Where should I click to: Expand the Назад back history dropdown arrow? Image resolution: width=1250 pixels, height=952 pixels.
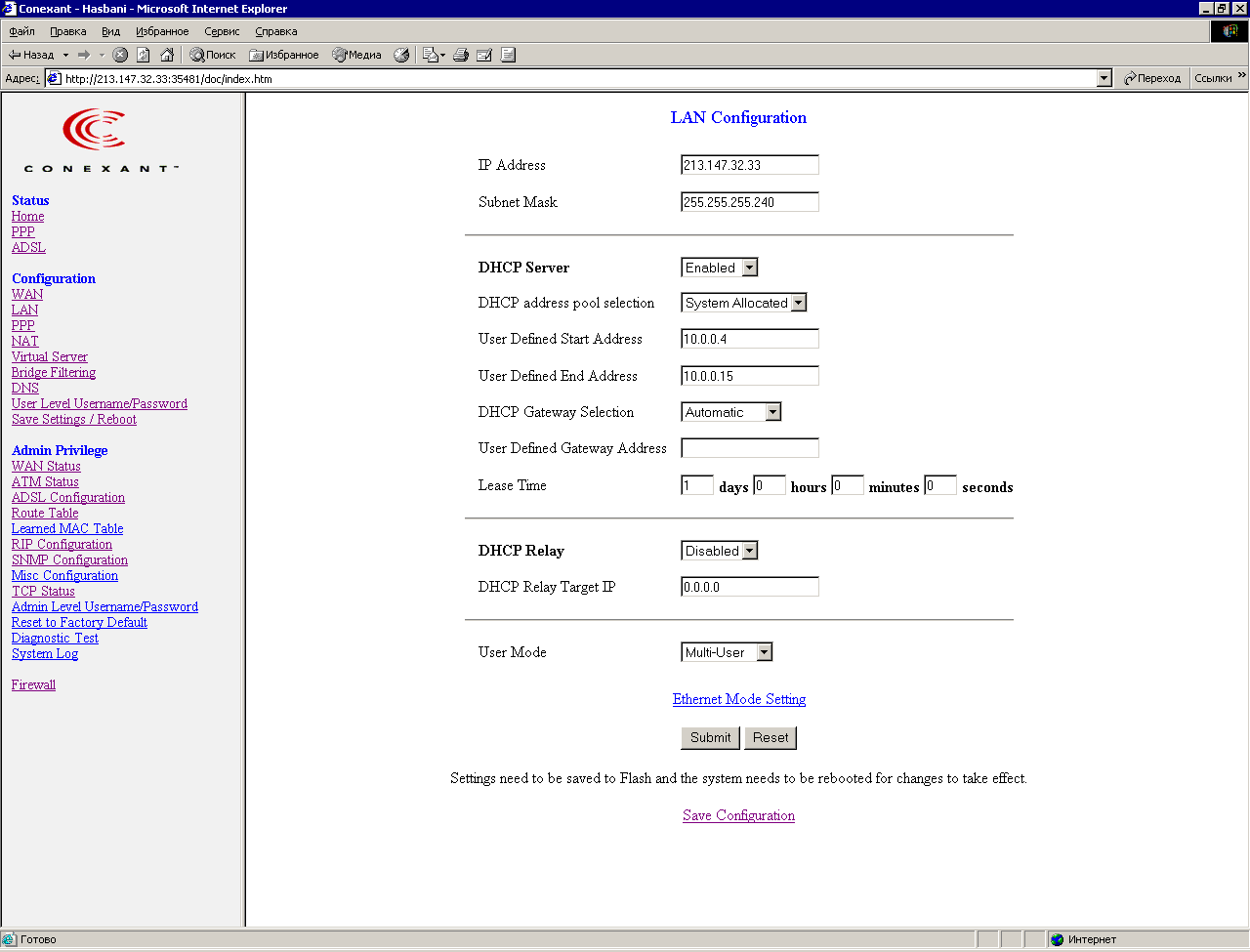(65, 55)
